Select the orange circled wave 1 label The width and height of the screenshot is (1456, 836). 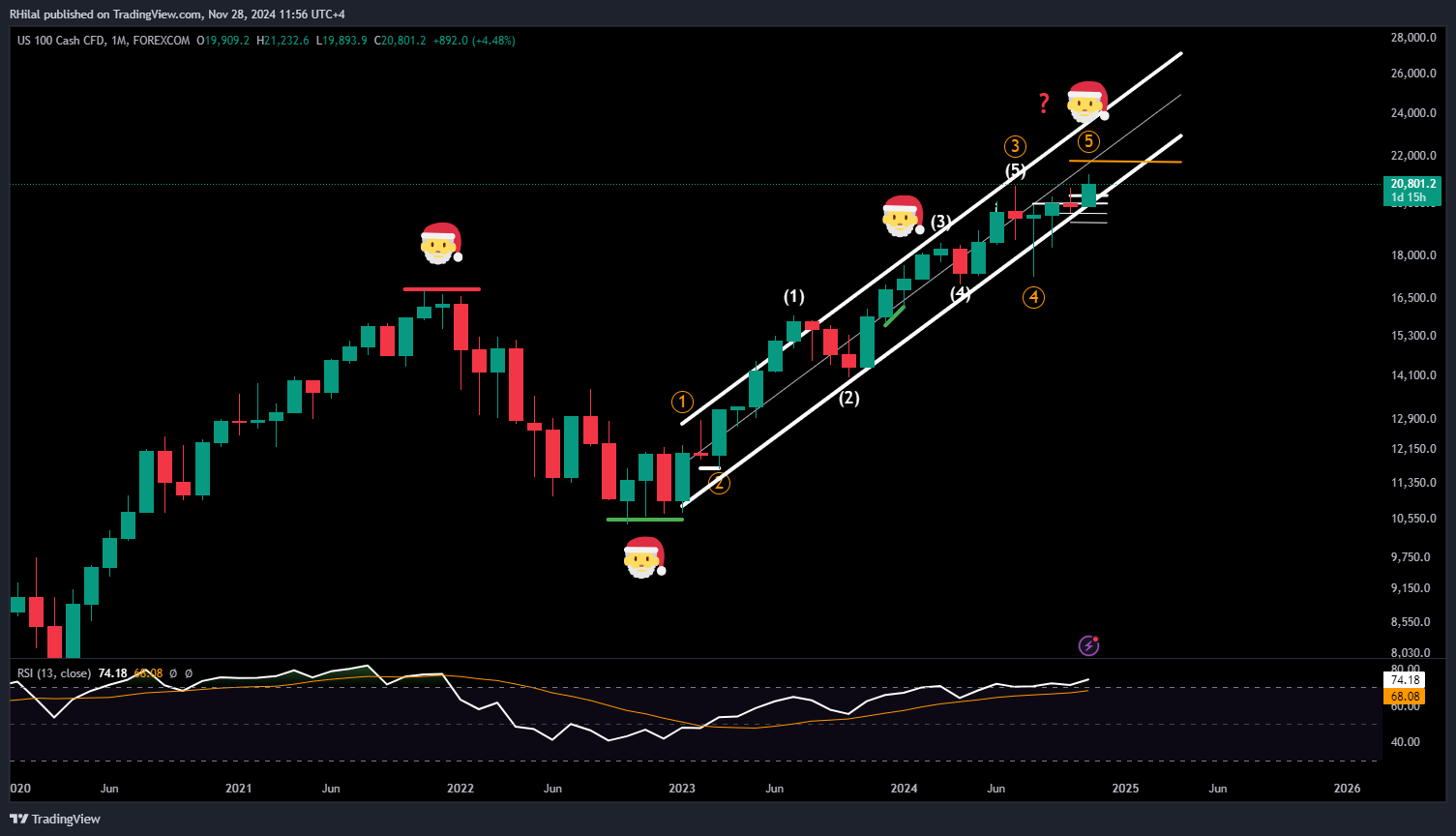pos(682,402)
